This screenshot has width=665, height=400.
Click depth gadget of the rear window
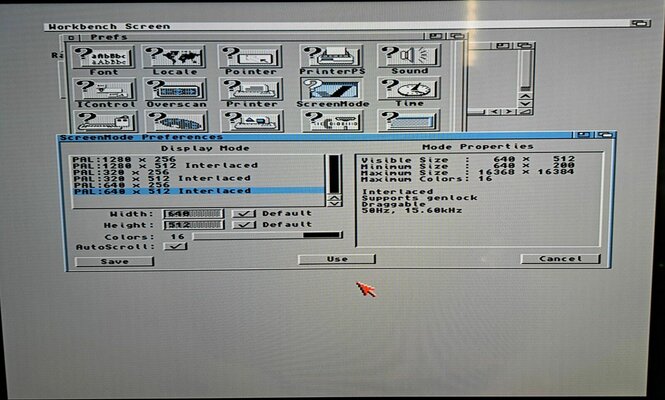[525, 45]
